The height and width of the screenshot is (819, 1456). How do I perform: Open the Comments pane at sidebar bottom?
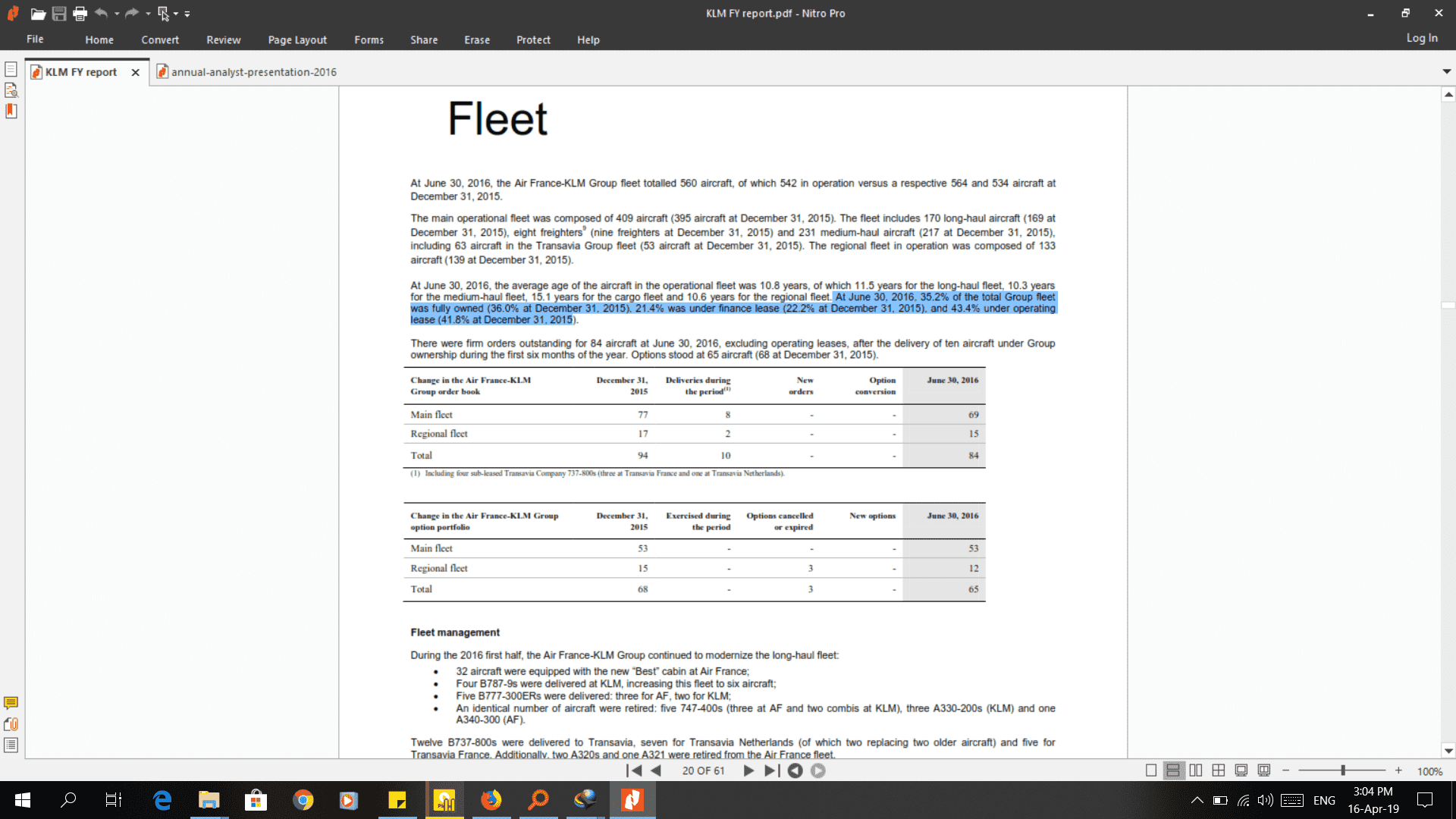coord(11,703)
